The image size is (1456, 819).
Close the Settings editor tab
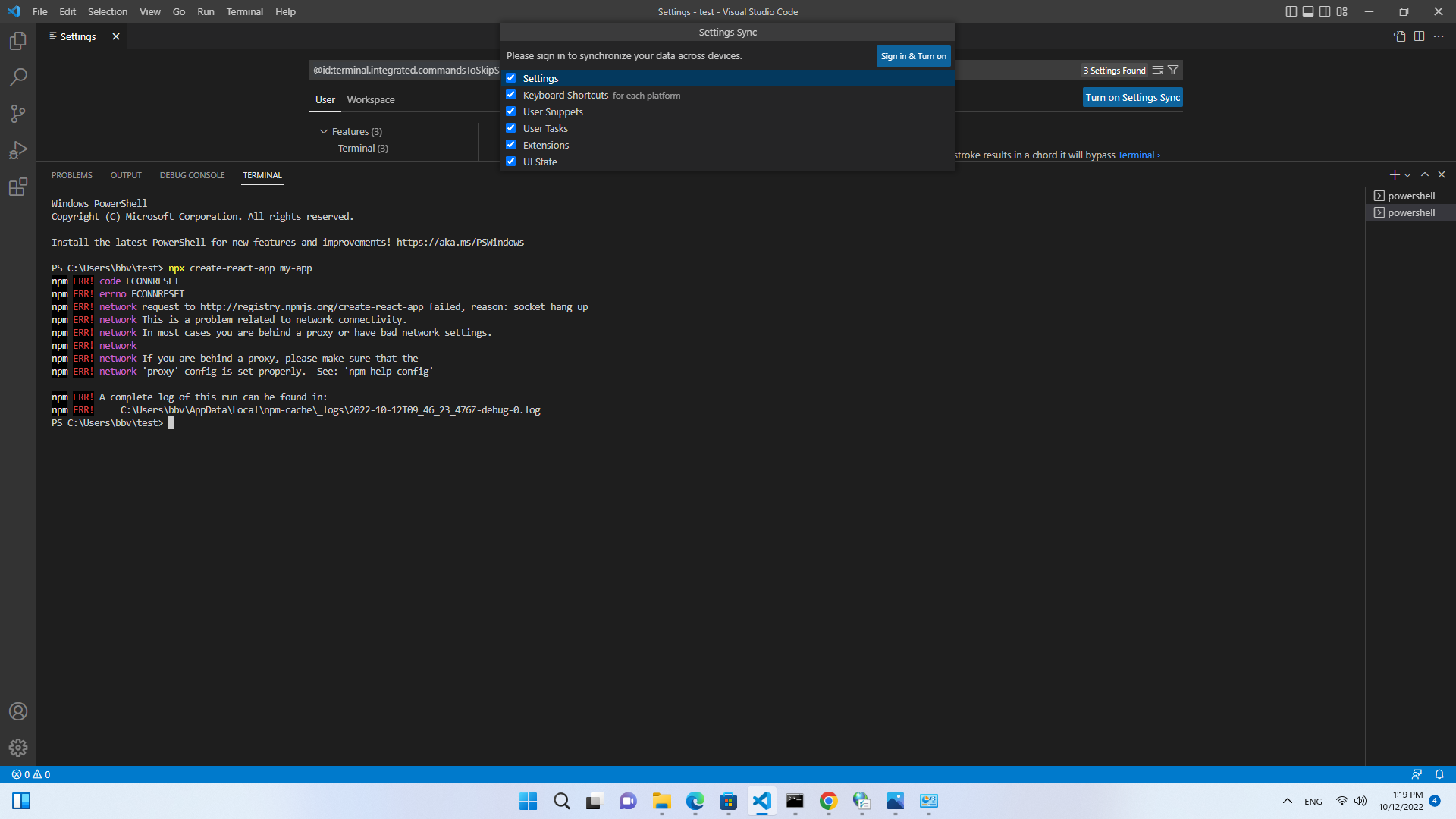pos(116,36)
